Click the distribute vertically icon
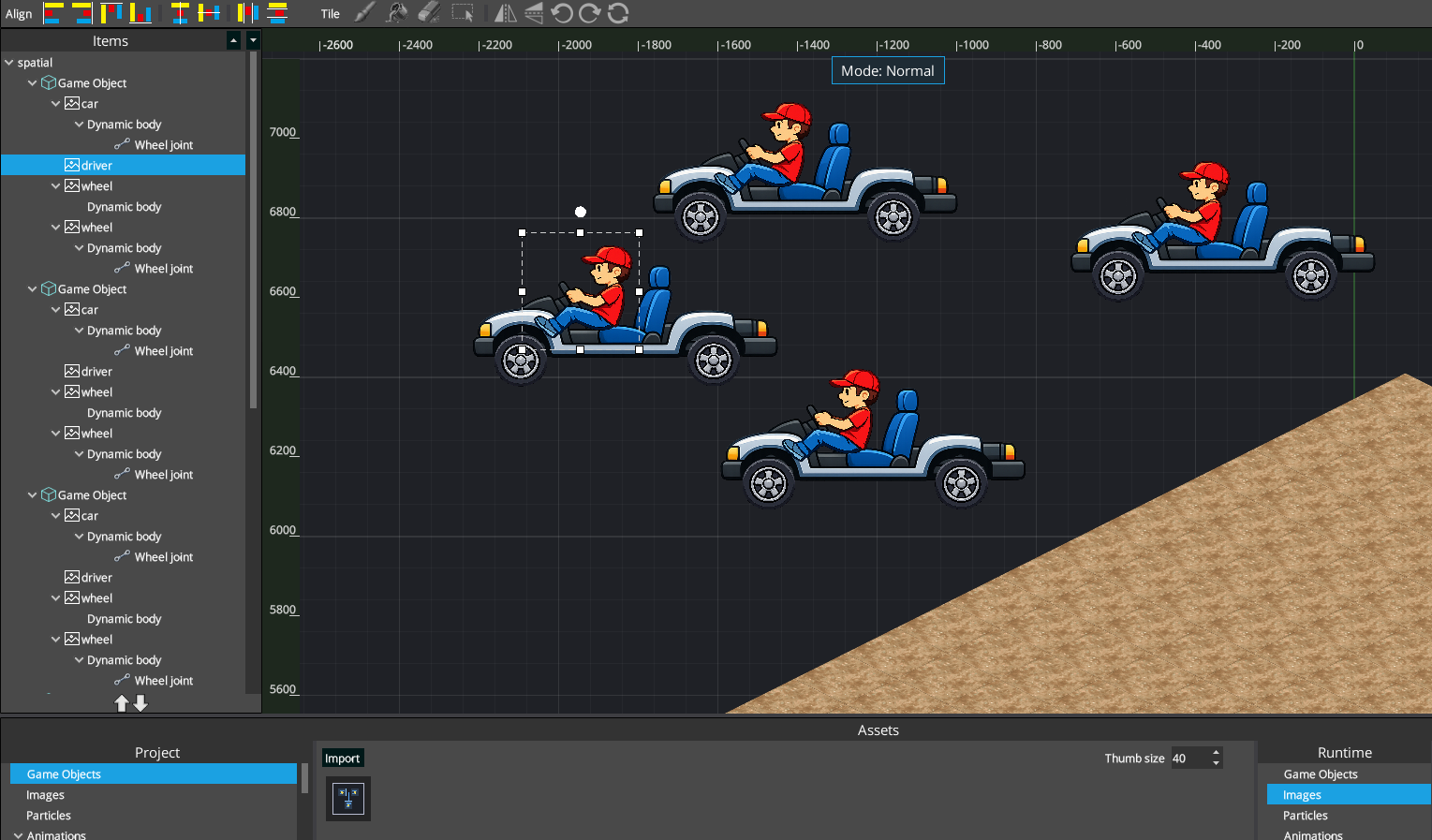 [x=276, y=13]
